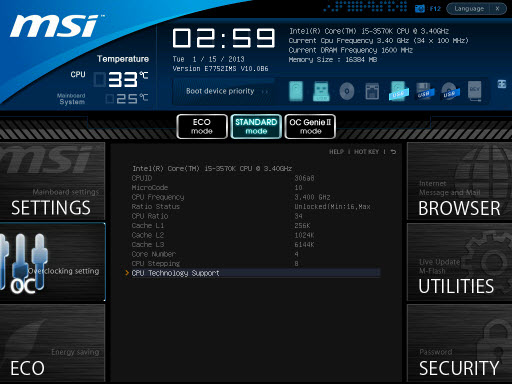Select the USB hard disk boot device icon
Viewport: 512px width, 384px height.
(399, 91)
